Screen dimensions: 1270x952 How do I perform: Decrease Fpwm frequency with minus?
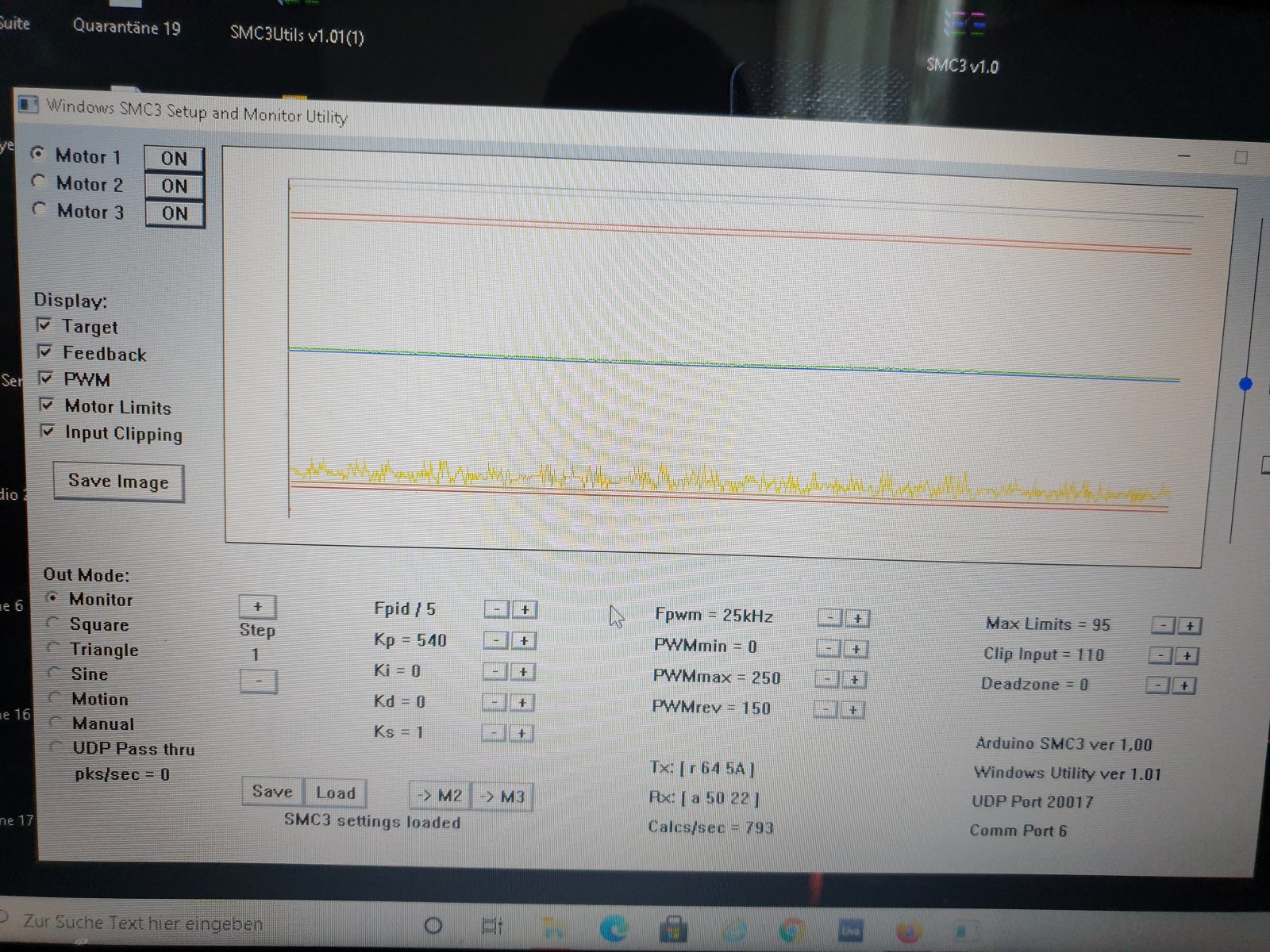(x=829, y=618)
